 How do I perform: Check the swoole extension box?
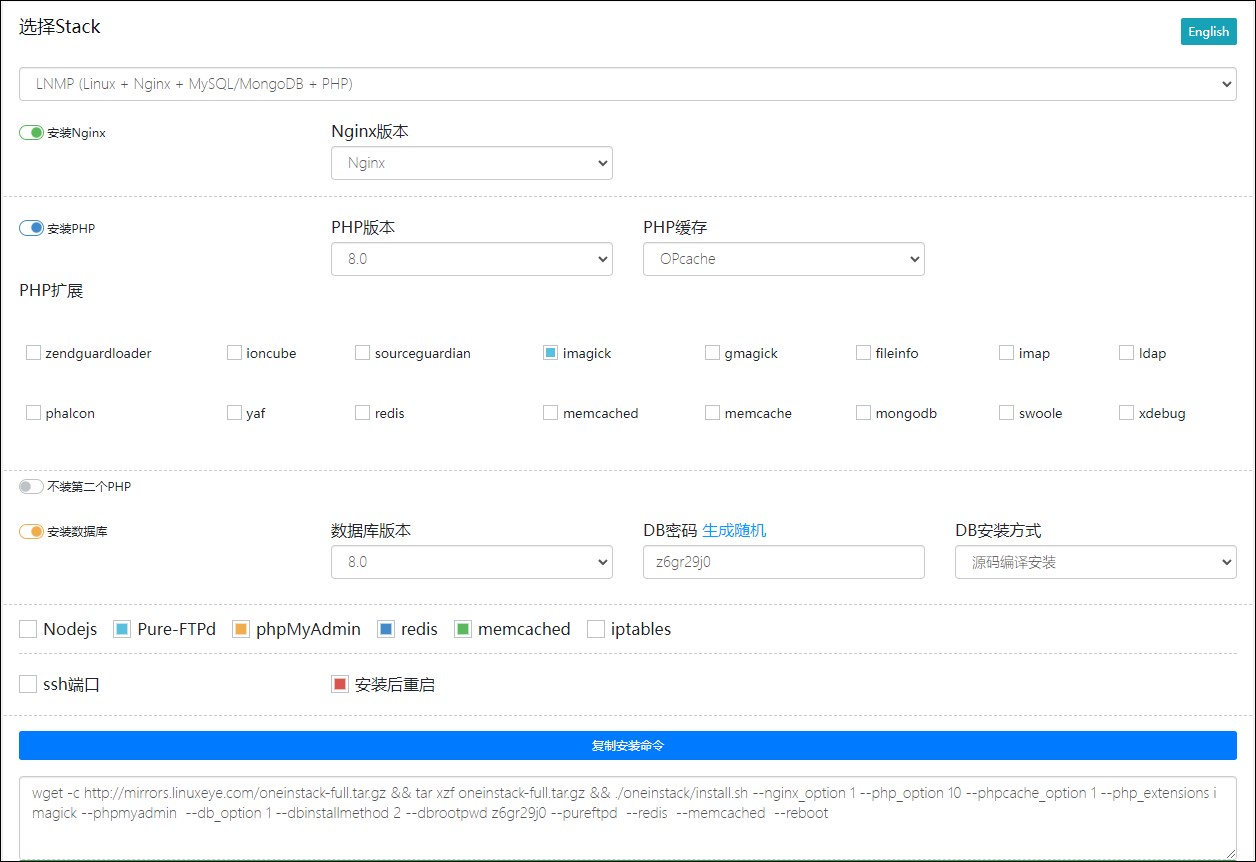click(1006, 413)
